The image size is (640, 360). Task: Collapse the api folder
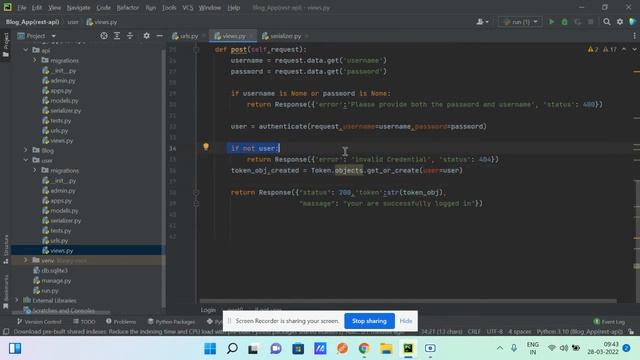[x=26, y=50]
